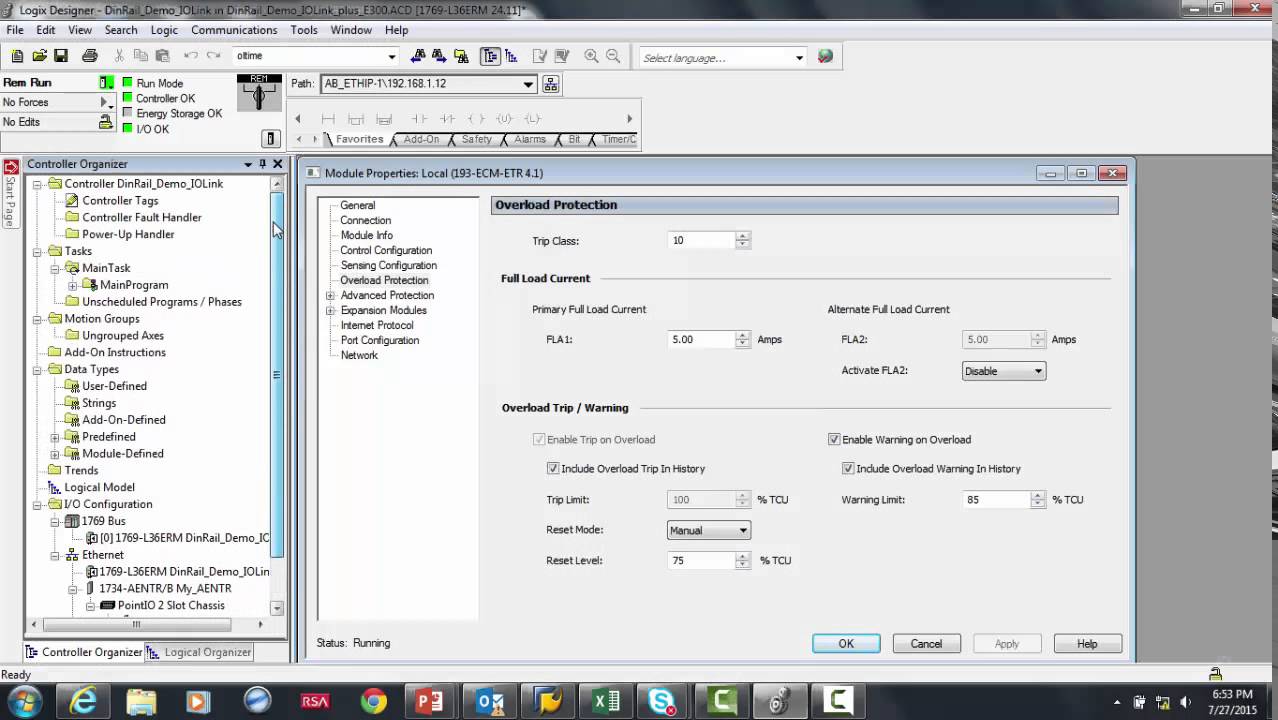
Task: Click the FLA1 5.00 input field
Action: [x=702, y=340]
